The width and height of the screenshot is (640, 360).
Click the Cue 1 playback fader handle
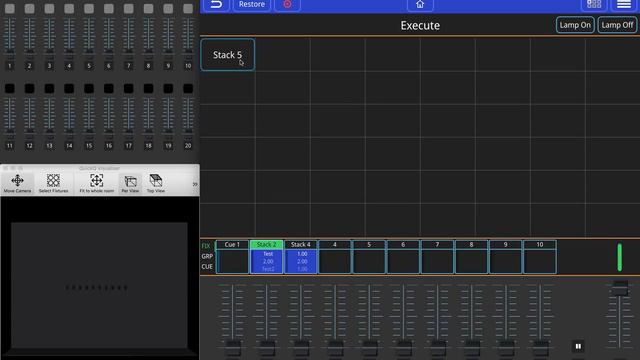click(x=233, y=349)
